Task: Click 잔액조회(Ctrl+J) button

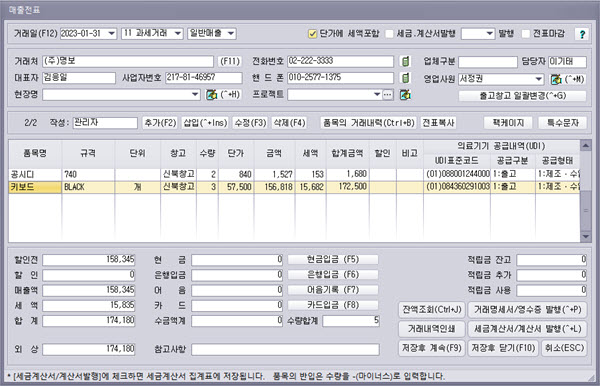Action: [432, 309]
